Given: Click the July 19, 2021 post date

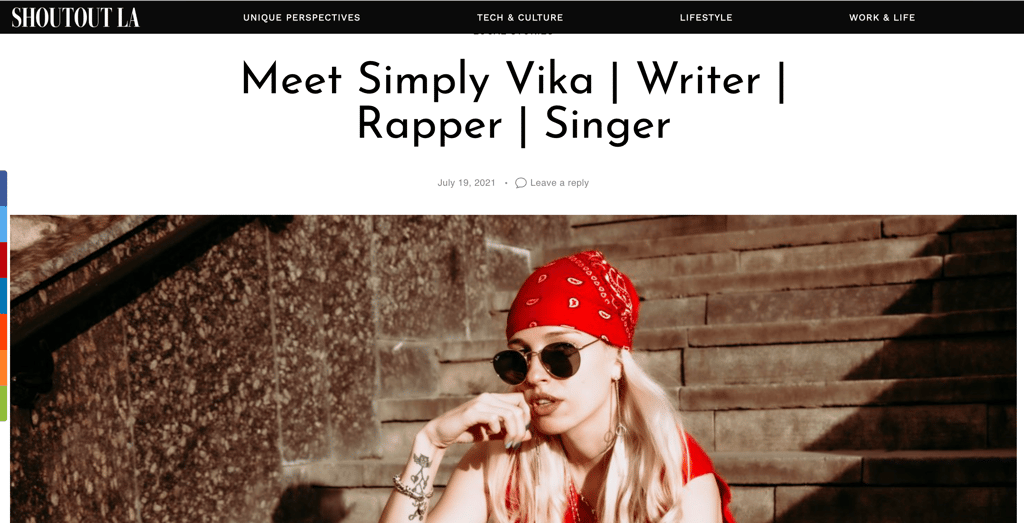Looking at the screenshot, I should [466, 183].
